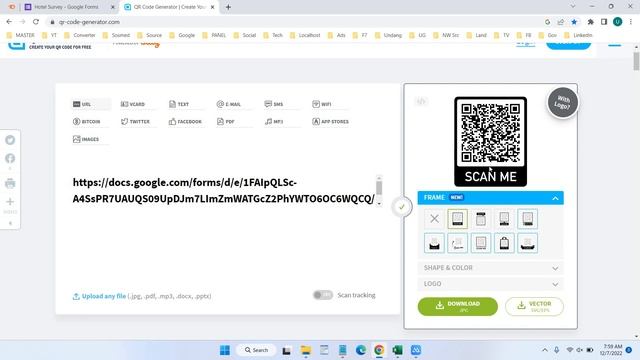
Task: Choose the TWITTER QR code type
Action: pyautogui.click(x=136, y=122)
